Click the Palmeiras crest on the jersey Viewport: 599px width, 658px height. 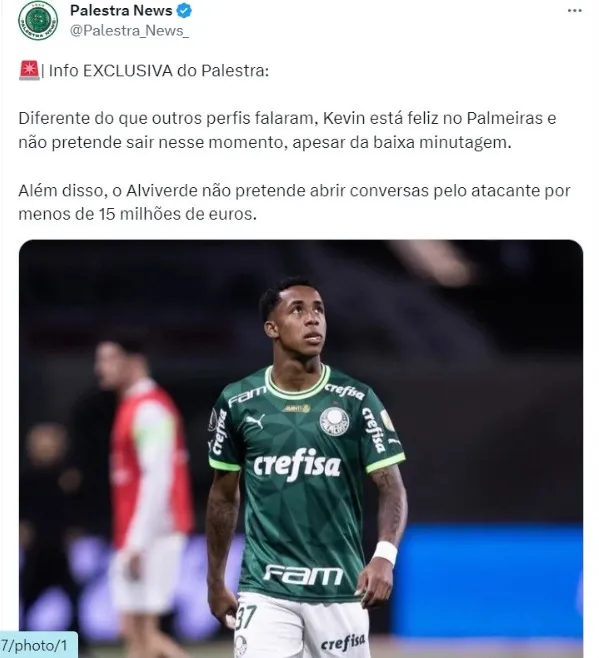click(x=335, y=421)
